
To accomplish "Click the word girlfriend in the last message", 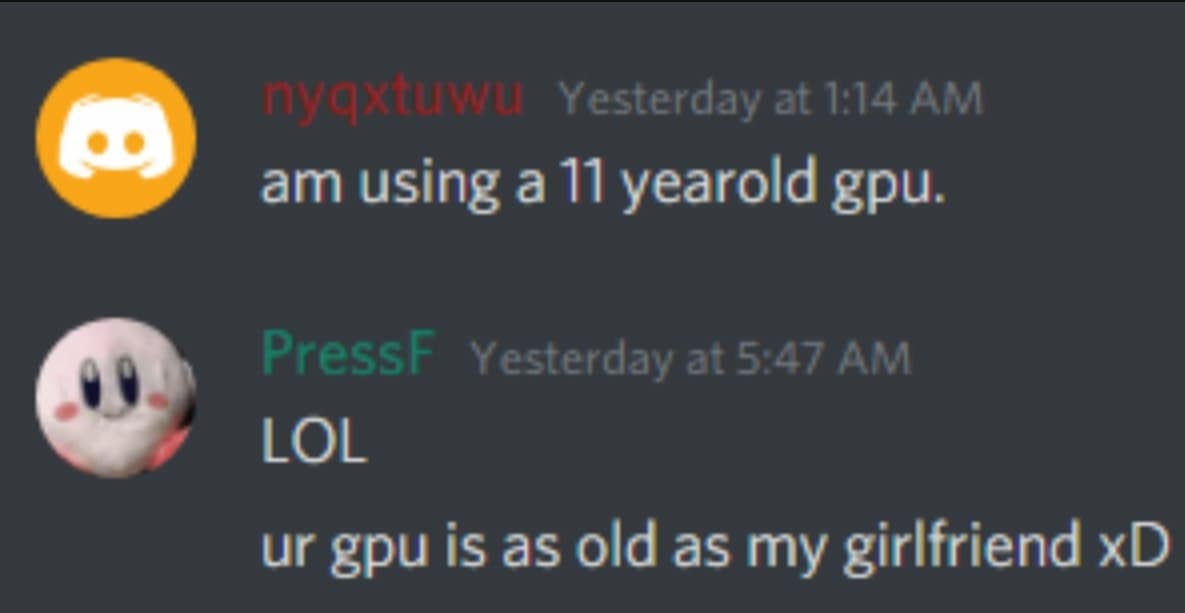I will click(x=961, y=546).
